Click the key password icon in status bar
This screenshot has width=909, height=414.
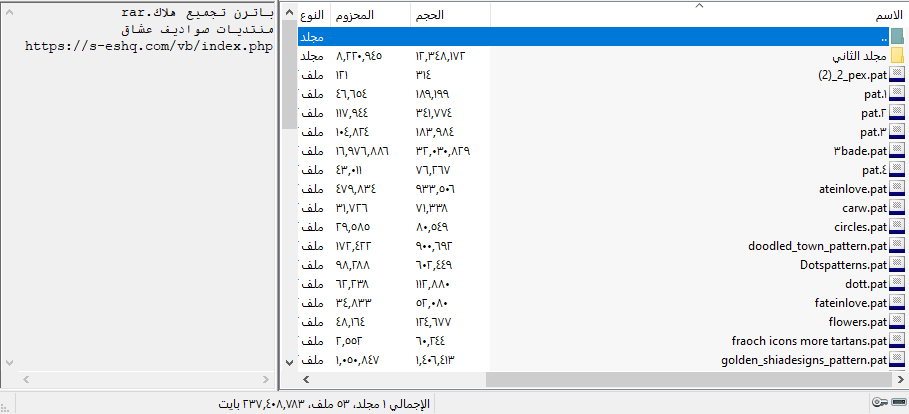(x=880, y=402)
